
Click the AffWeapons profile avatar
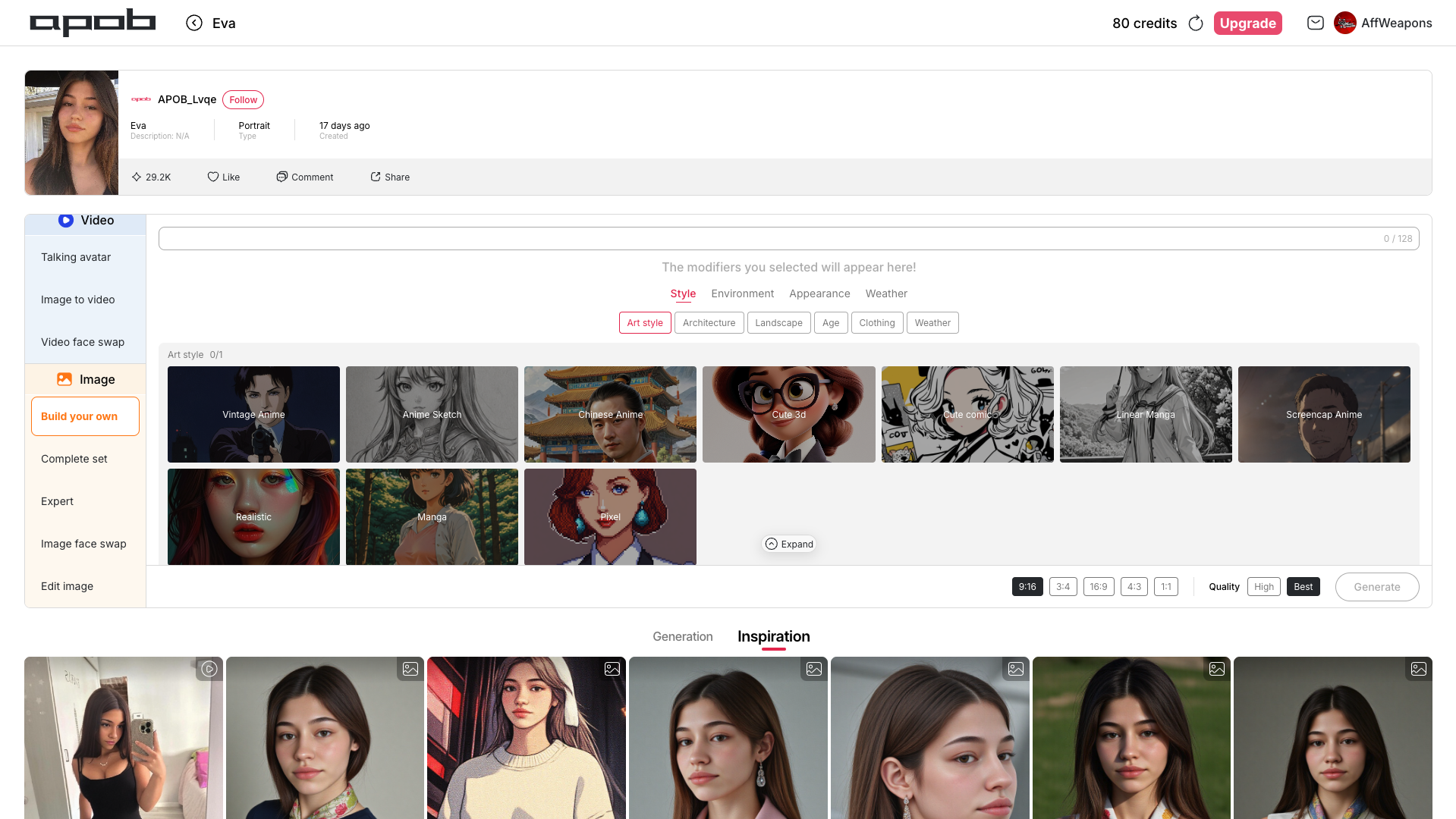1345,23
